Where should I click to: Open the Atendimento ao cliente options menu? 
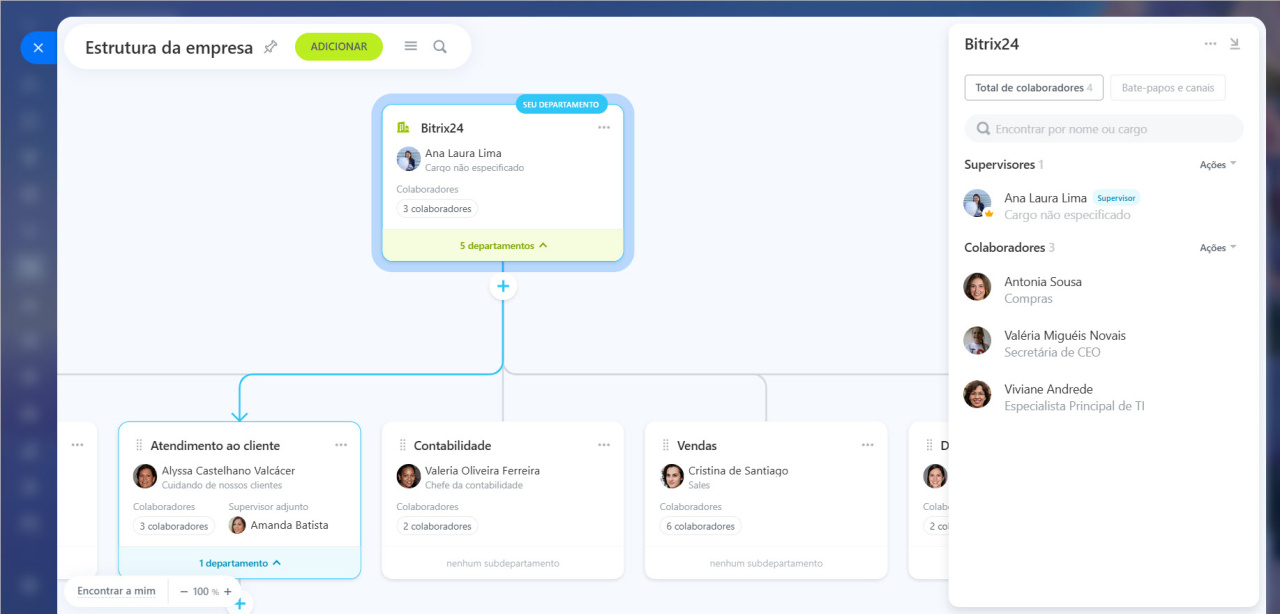[341, 445]
